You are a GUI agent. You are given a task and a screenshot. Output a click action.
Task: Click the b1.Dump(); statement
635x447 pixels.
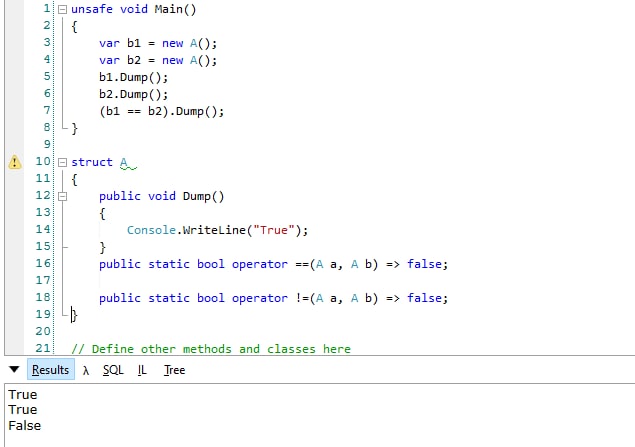tap(133, 77)
